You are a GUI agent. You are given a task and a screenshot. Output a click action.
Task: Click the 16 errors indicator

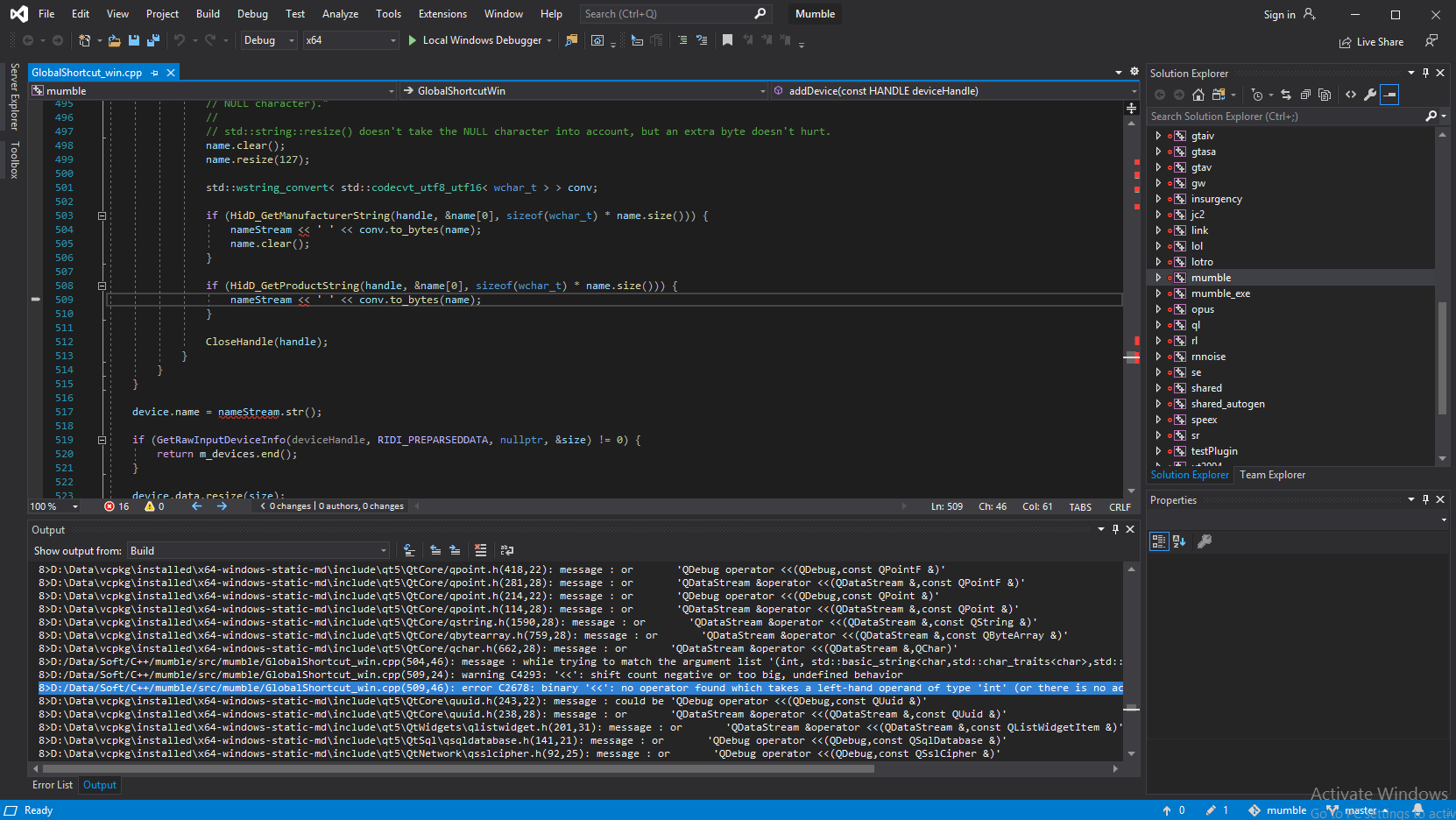point(117,506)
